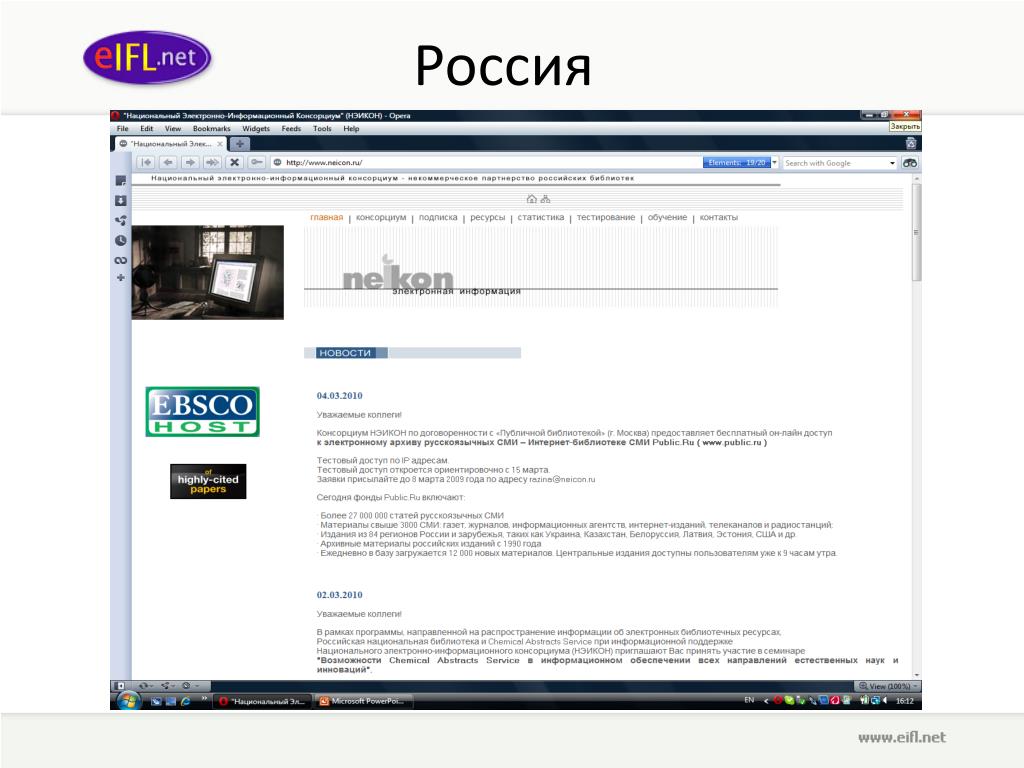Image resolution: width=1024 pixels, height=768 pixels.
Task: Click the binoculars find button
Action: (910, 163)
